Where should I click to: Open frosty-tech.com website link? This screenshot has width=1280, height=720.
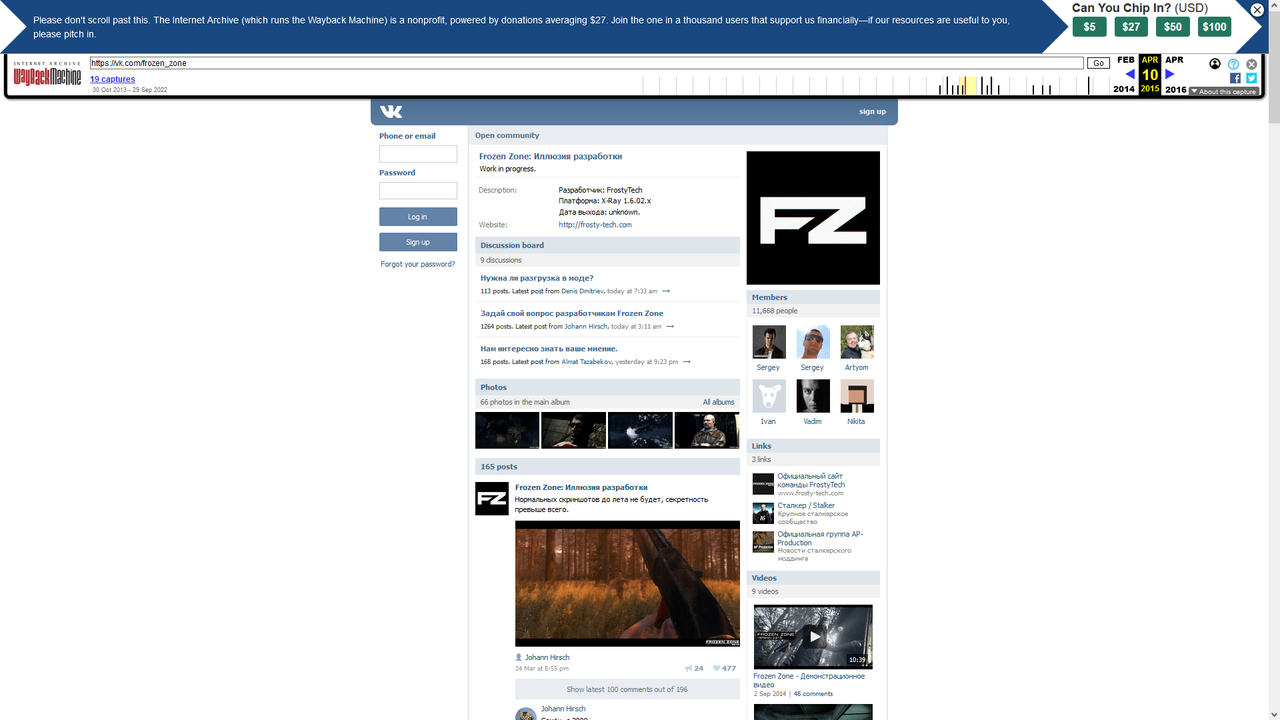(x=595, y=225)
